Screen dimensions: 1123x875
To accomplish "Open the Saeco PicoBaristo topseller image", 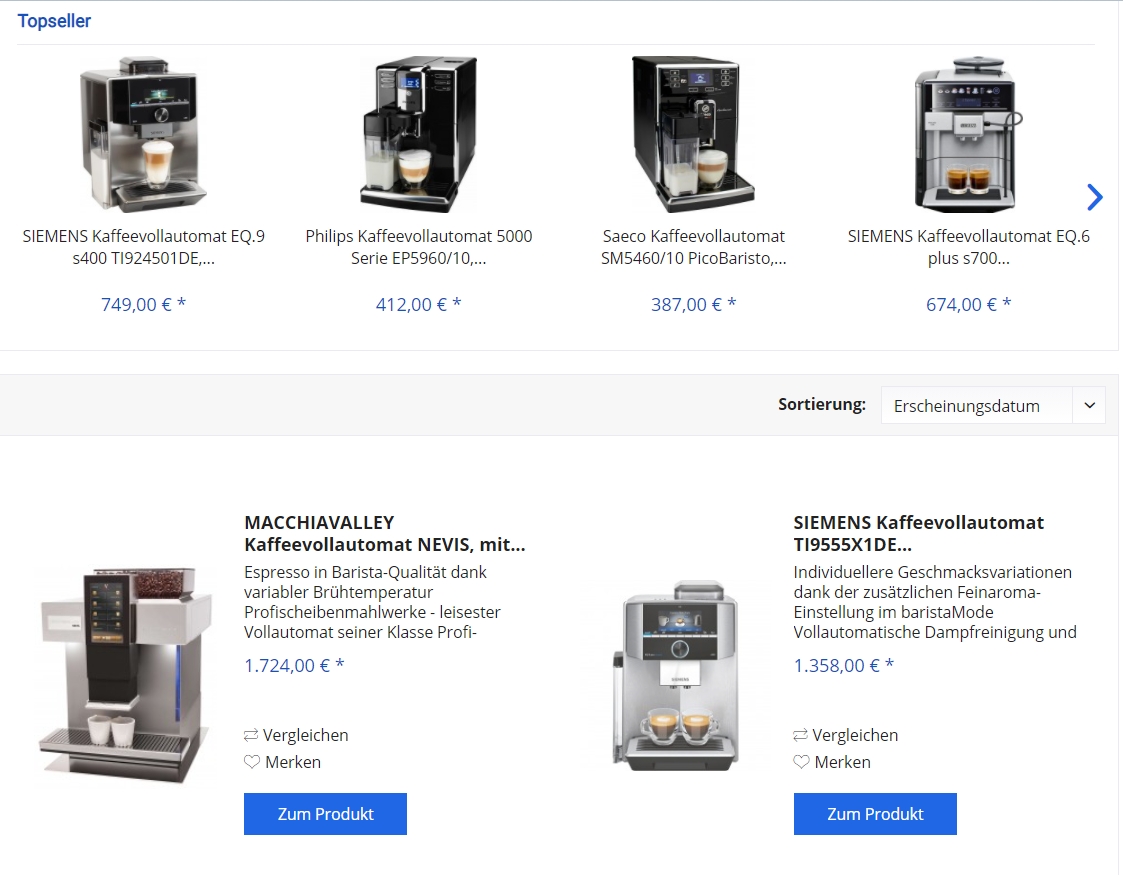I will 693,134.
